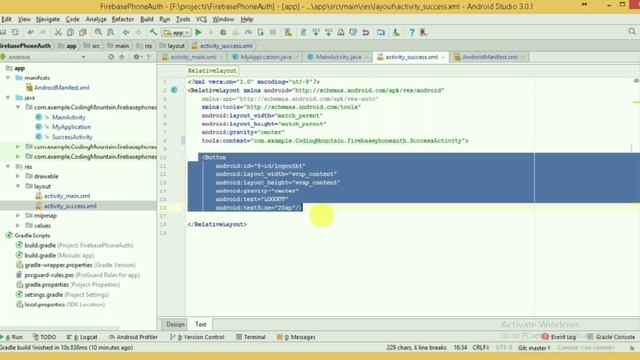The height and width of the screenshot is (360, 640).
Task: Click the Undo arrow in the toolbar
Action: click(x=31, y=32)
